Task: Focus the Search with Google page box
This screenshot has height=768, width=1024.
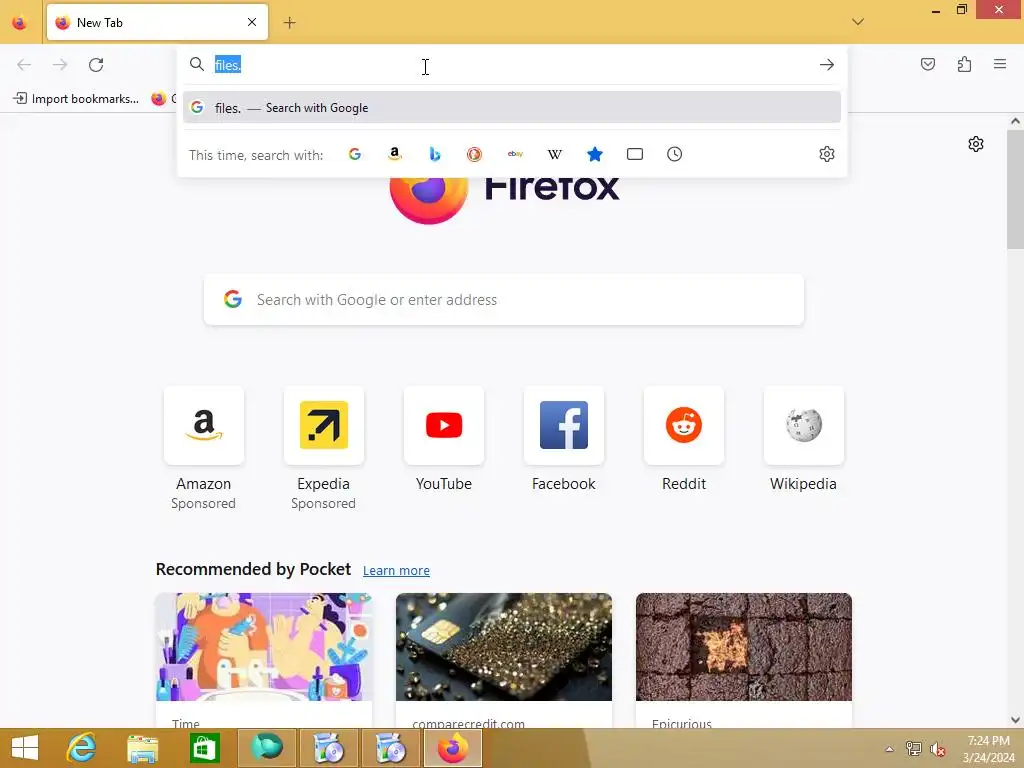Action: (504, 300)
